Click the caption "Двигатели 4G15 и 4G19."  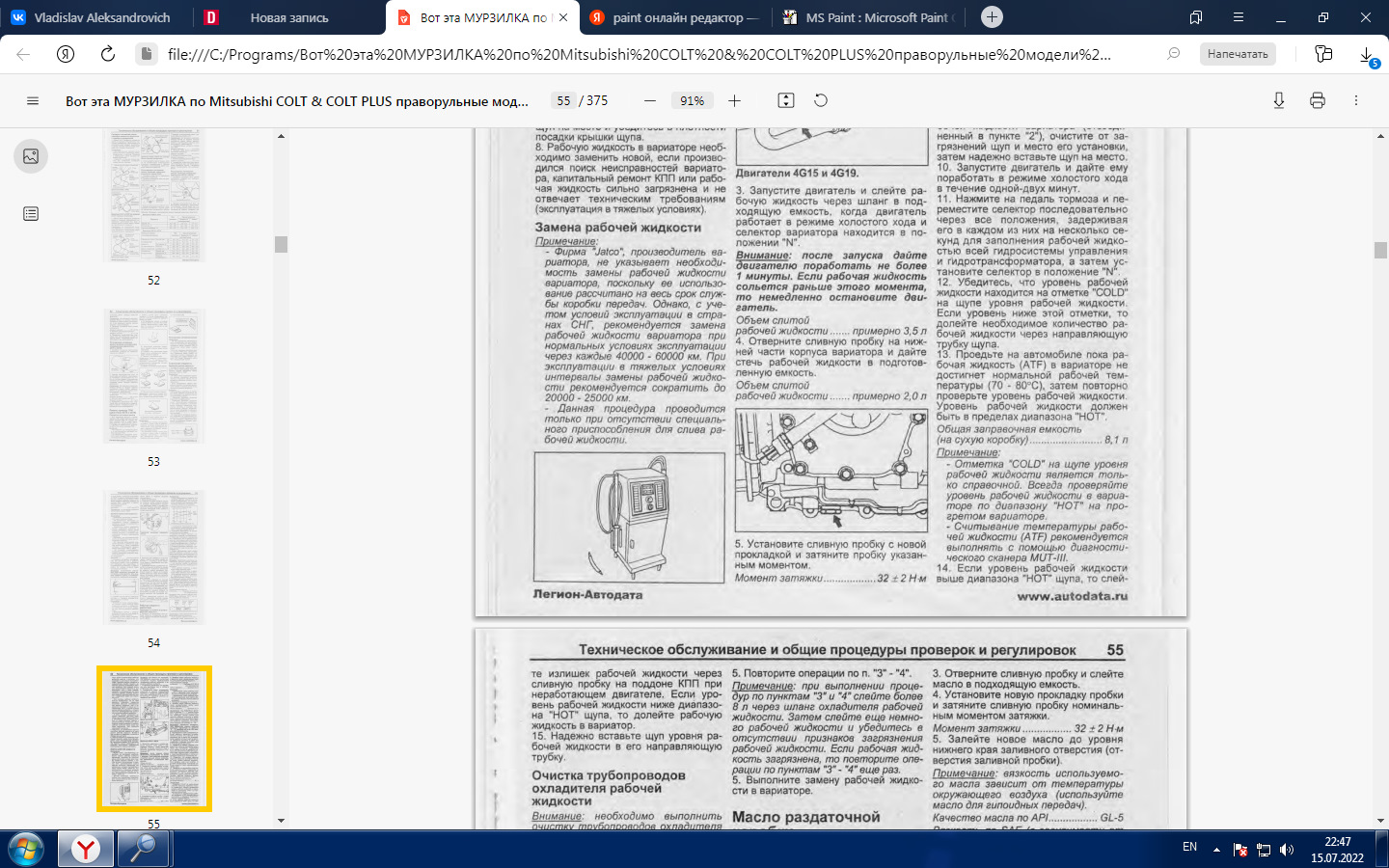pos(797,174)
